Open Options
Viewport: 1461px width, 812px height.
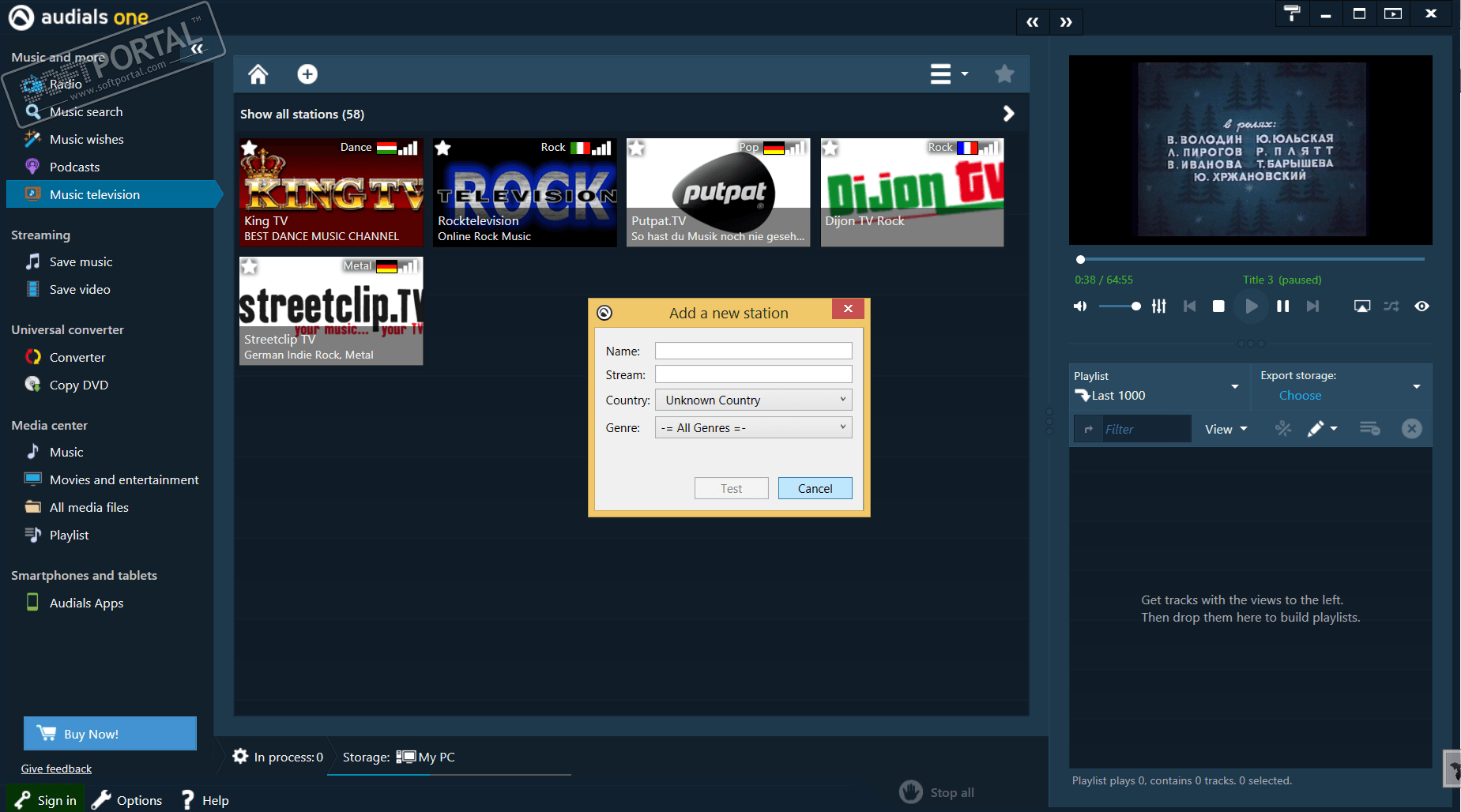coord(127,800)
